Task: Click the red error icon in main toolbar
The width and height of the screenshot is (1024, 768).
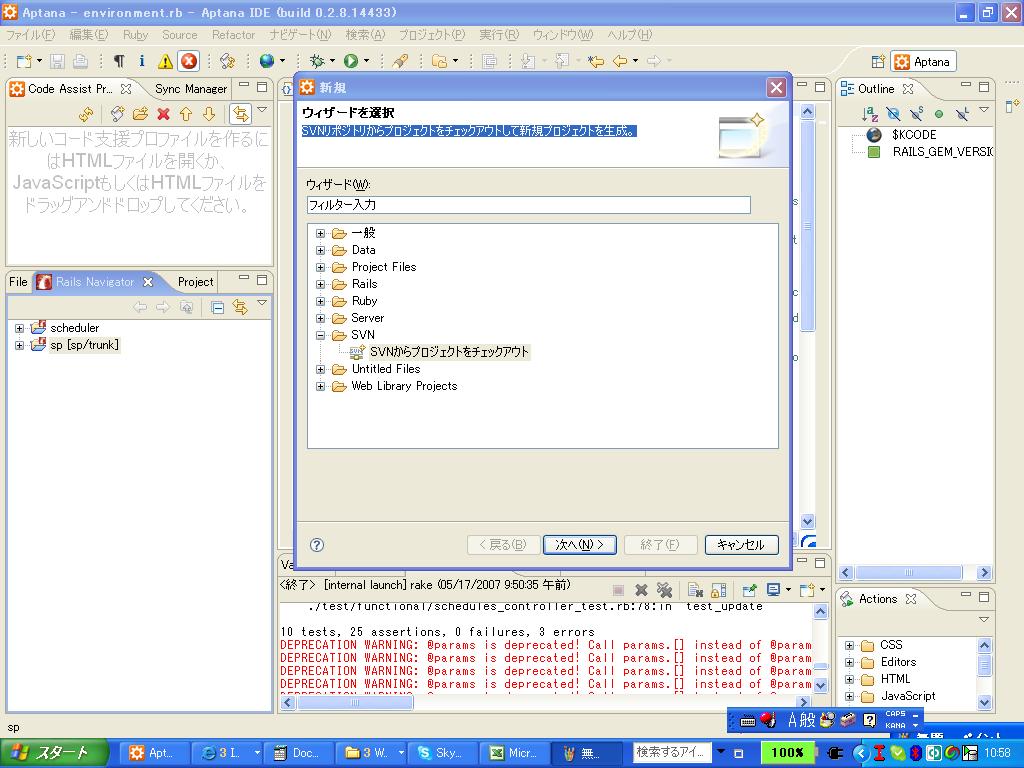Action: (189, 61)
